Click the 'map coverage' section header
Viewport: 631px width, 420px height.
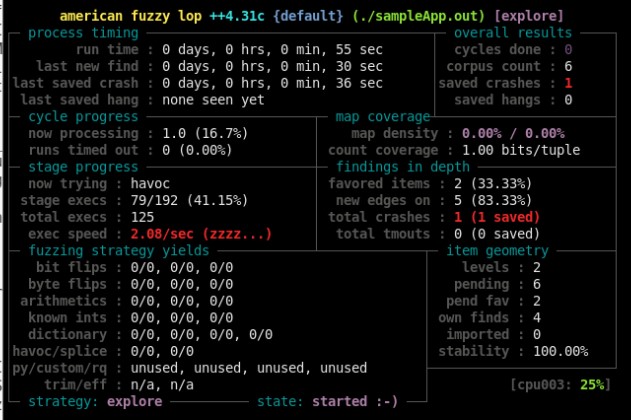[383, 117]
